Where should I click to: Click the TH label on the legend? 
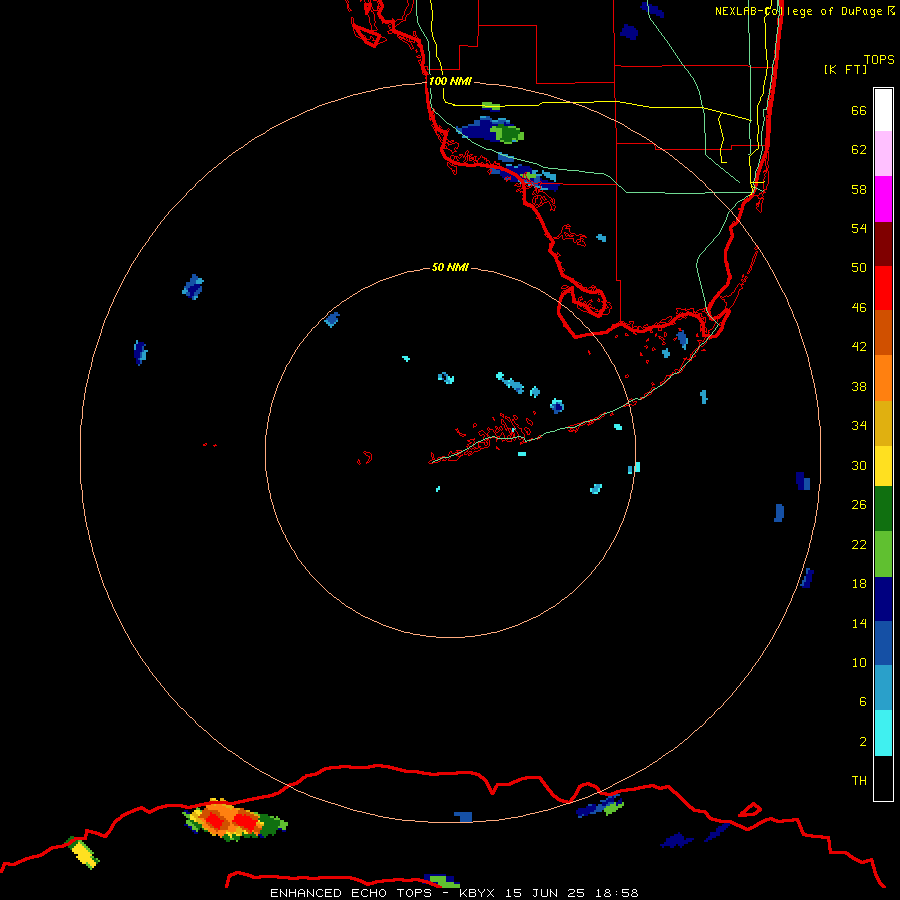859,781
